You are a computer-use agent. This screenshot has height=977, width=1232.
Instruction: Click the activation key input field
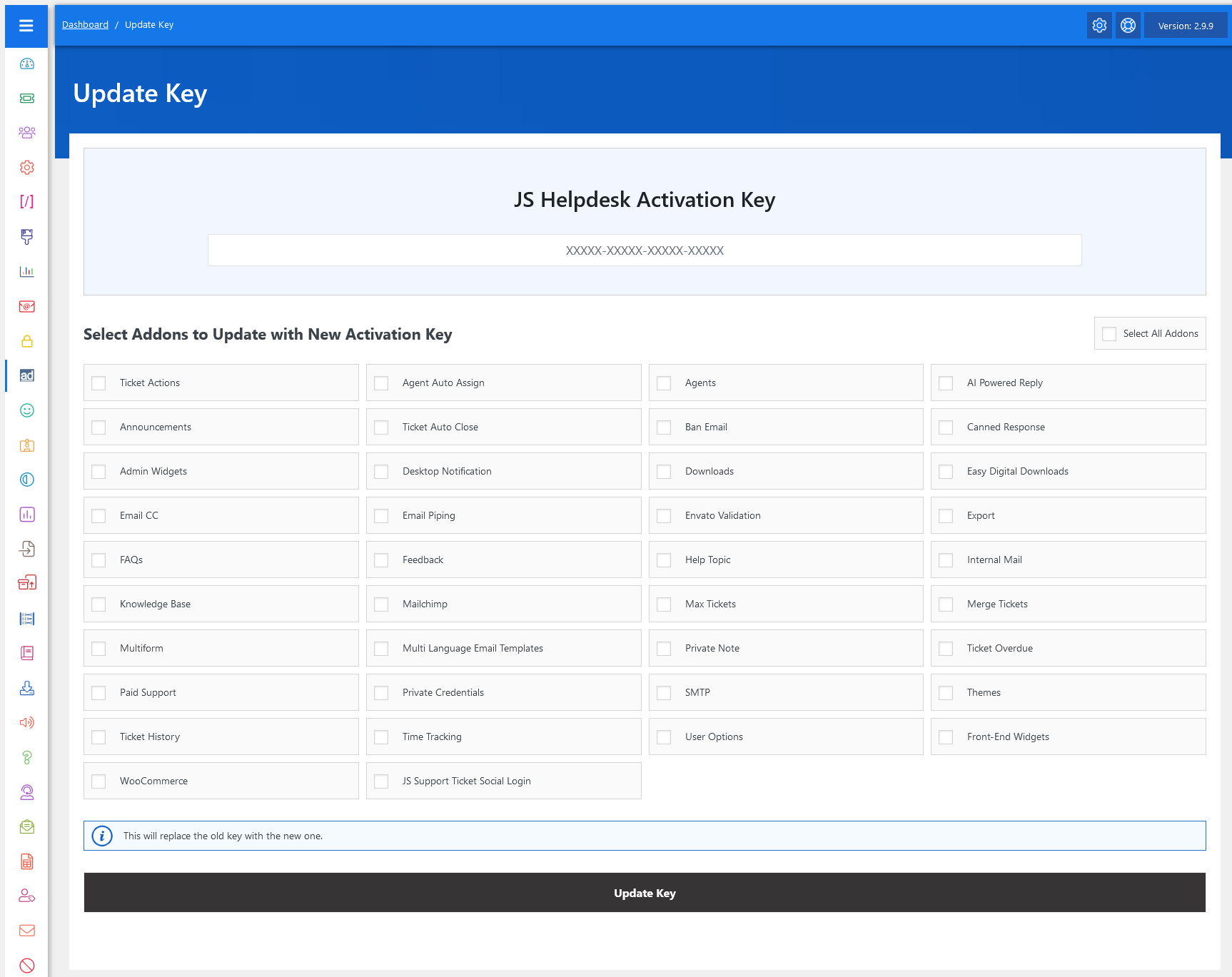(644, 250)
